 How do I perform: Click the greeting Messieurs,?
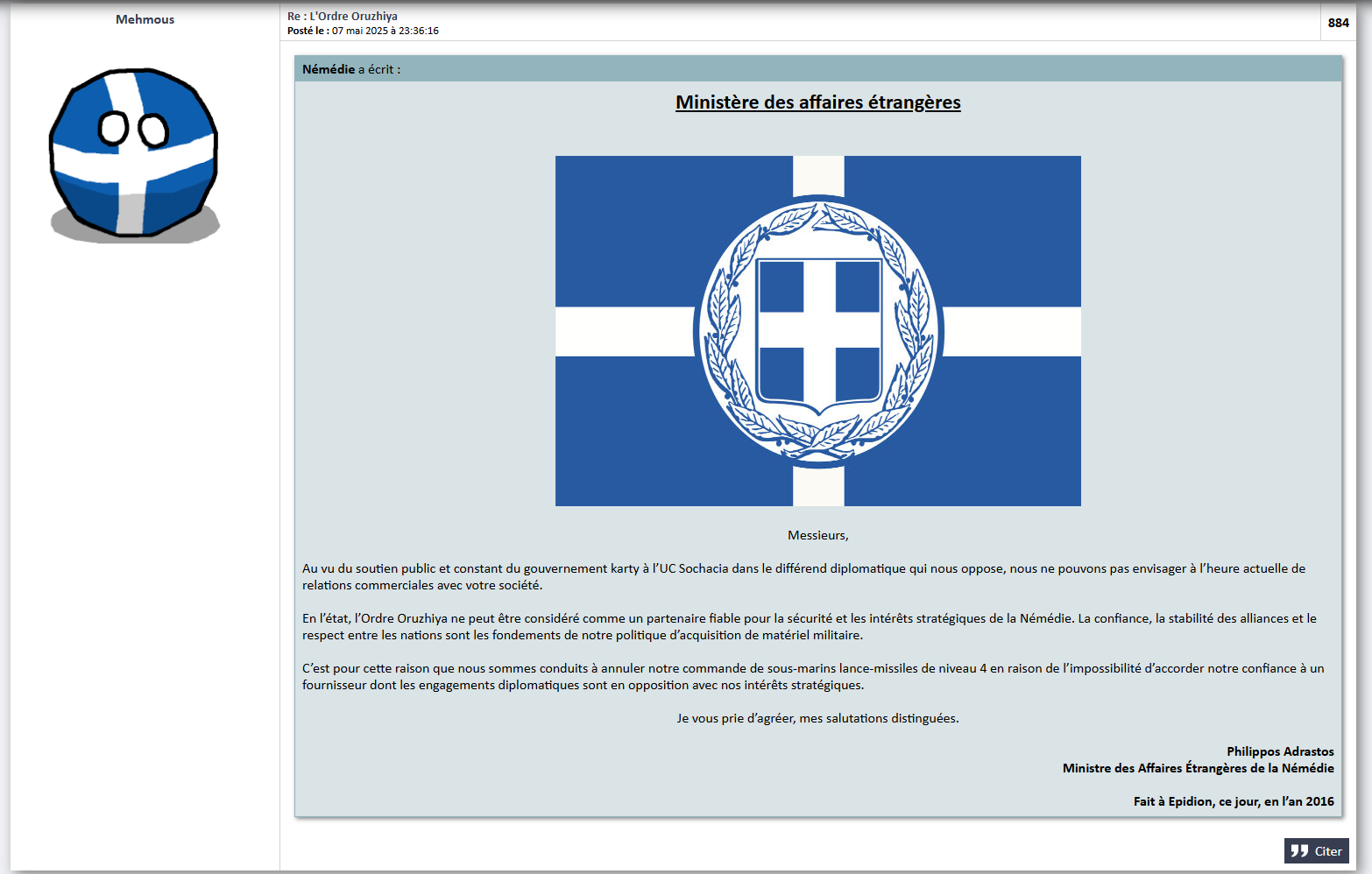(x=818, y=535)
